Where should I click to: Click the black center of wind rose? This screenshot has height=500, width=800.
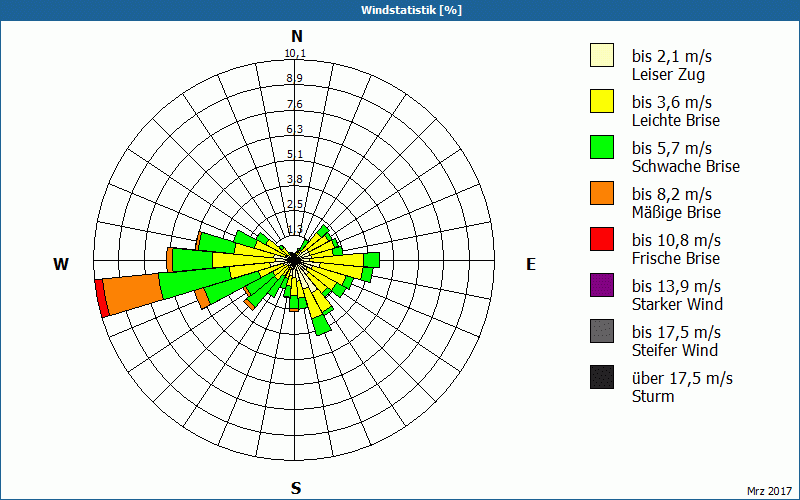pyautogui.click(x=294, y=260)
